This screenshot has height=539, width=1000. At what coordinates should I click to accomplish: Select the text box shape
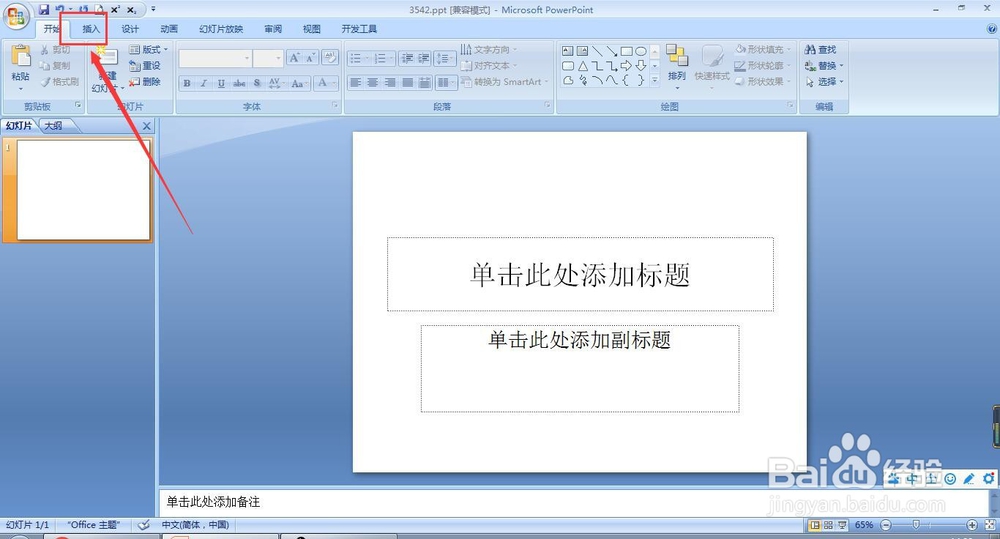(568, 51)
